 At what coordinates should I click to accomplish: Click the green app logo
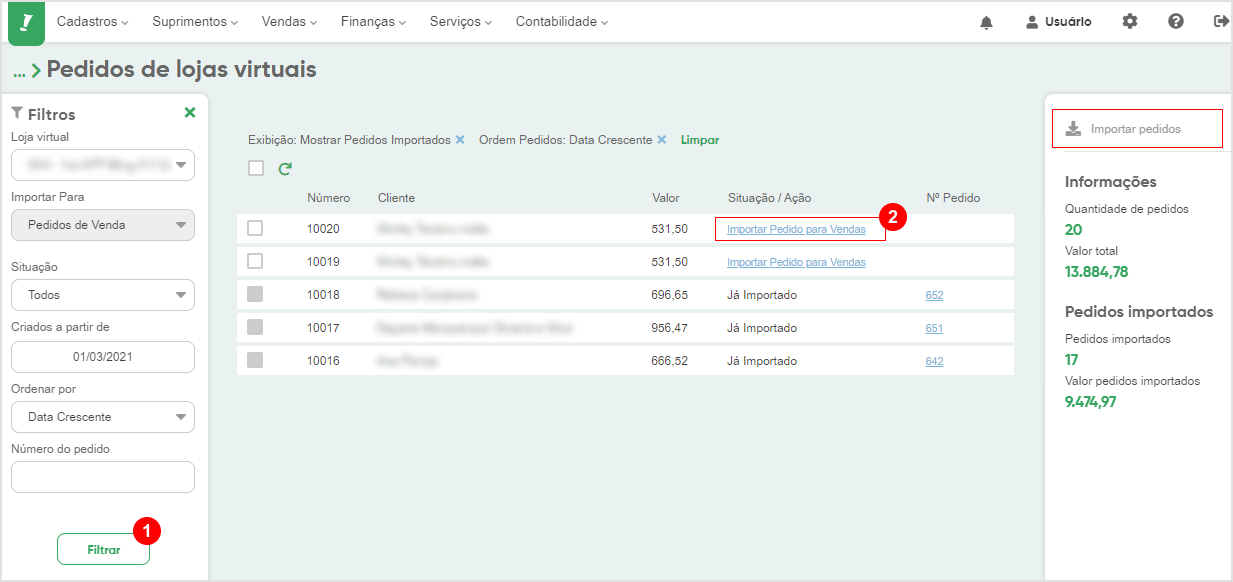[27, 23]
